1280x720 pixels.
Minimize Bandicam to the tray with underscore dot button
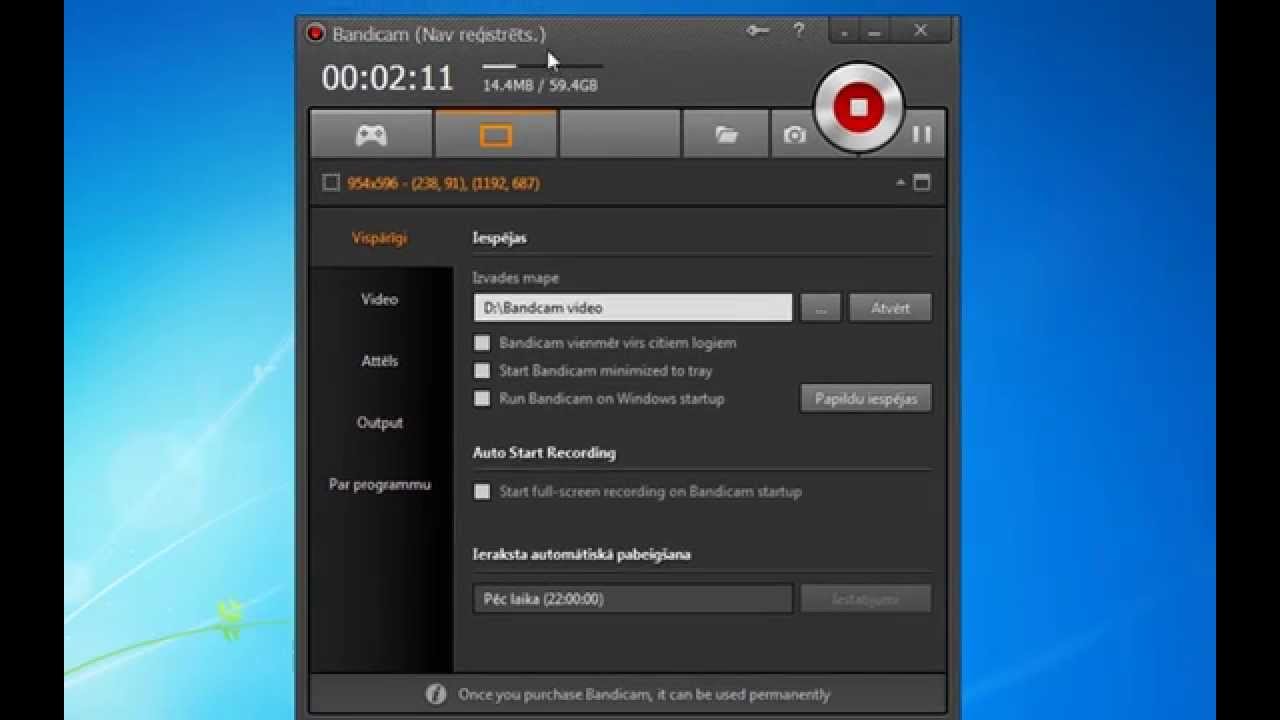tap(845, 32)
